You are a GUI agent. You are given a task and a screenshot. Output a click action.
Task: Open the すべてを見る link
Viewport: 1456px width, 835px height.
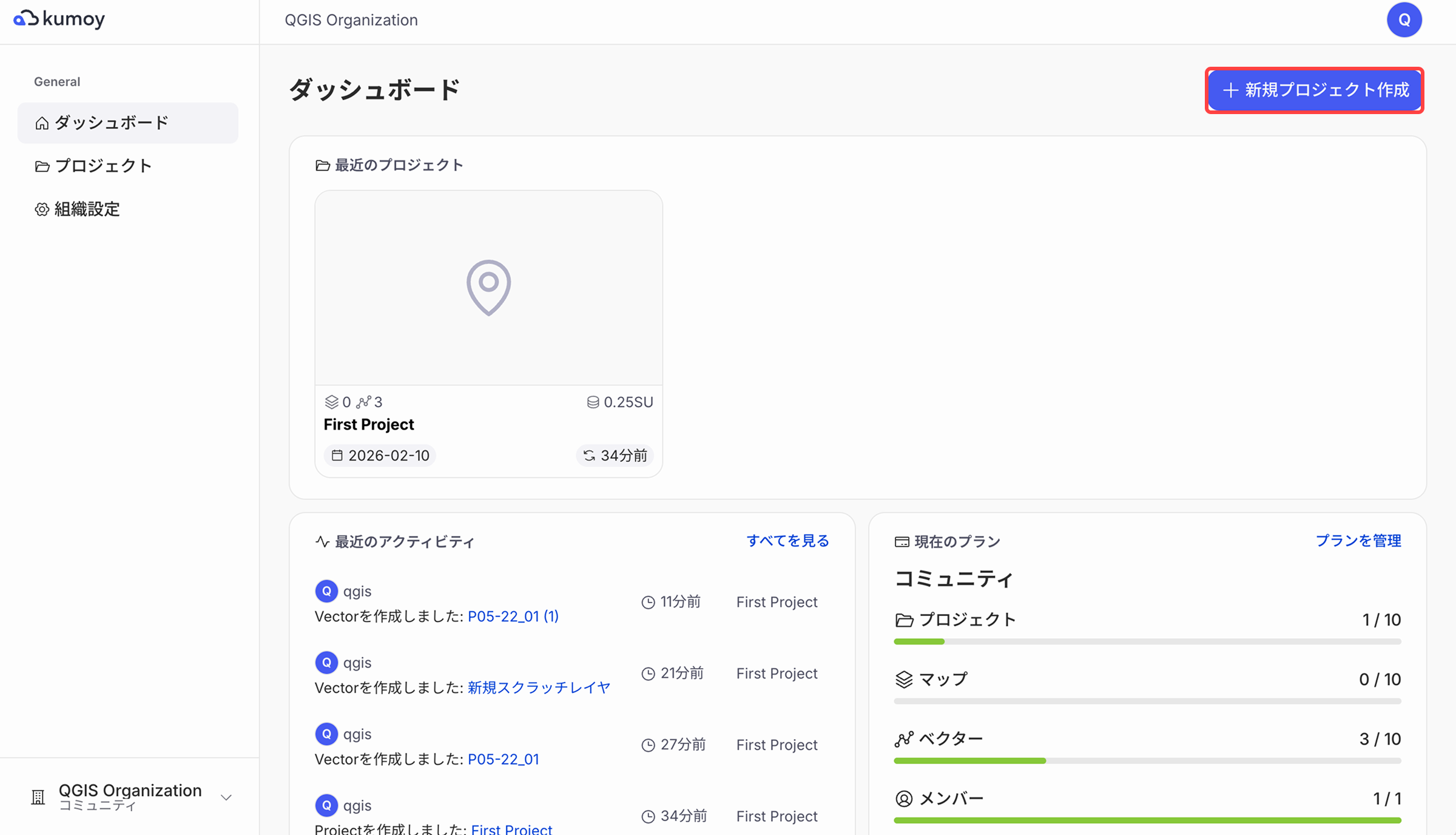(787, 541)
